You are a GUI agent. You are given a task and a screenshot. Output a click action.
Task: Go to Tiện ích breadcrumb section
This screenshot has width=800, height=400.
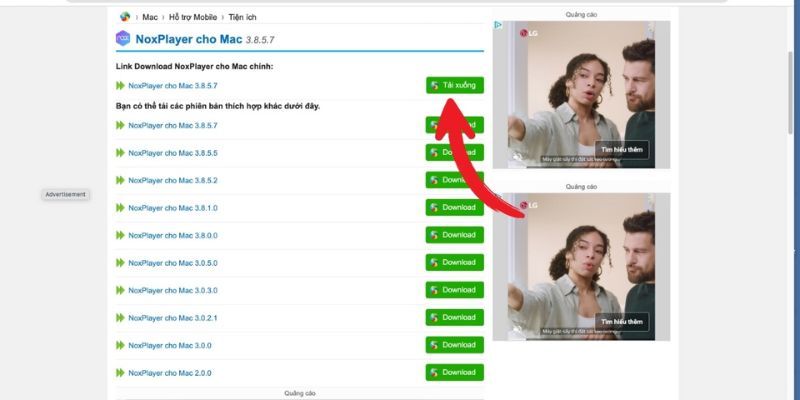[x=245, y=17]
